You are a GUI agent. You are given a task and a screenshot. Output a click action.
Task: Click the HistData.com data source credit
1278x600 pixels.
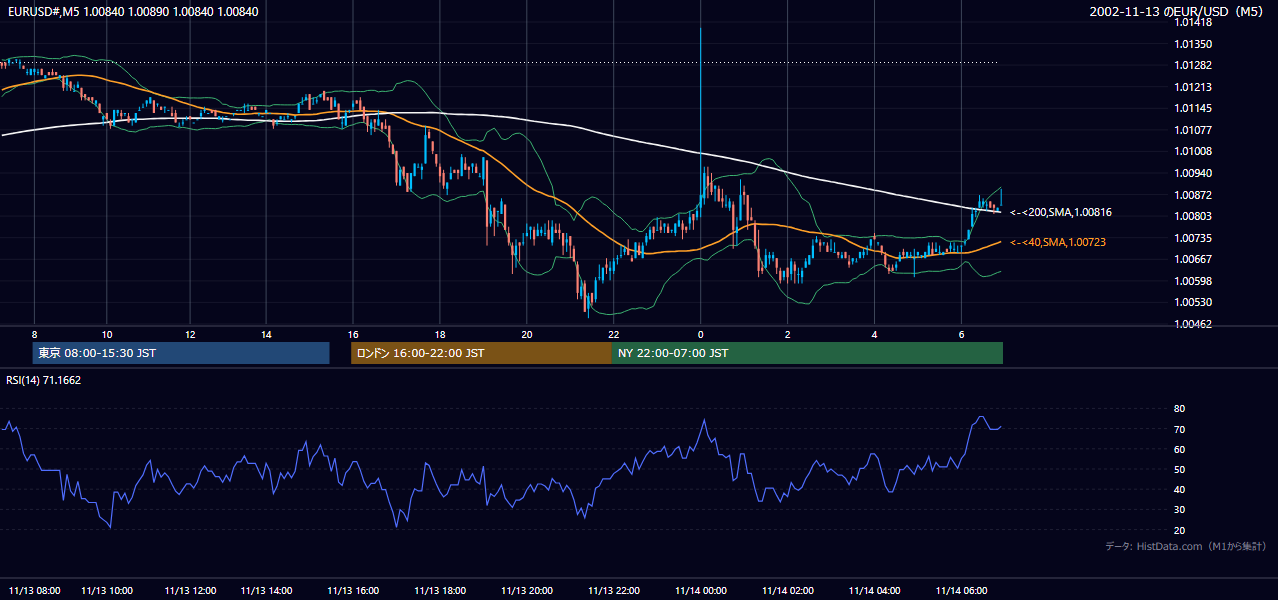coord(1186,546)
